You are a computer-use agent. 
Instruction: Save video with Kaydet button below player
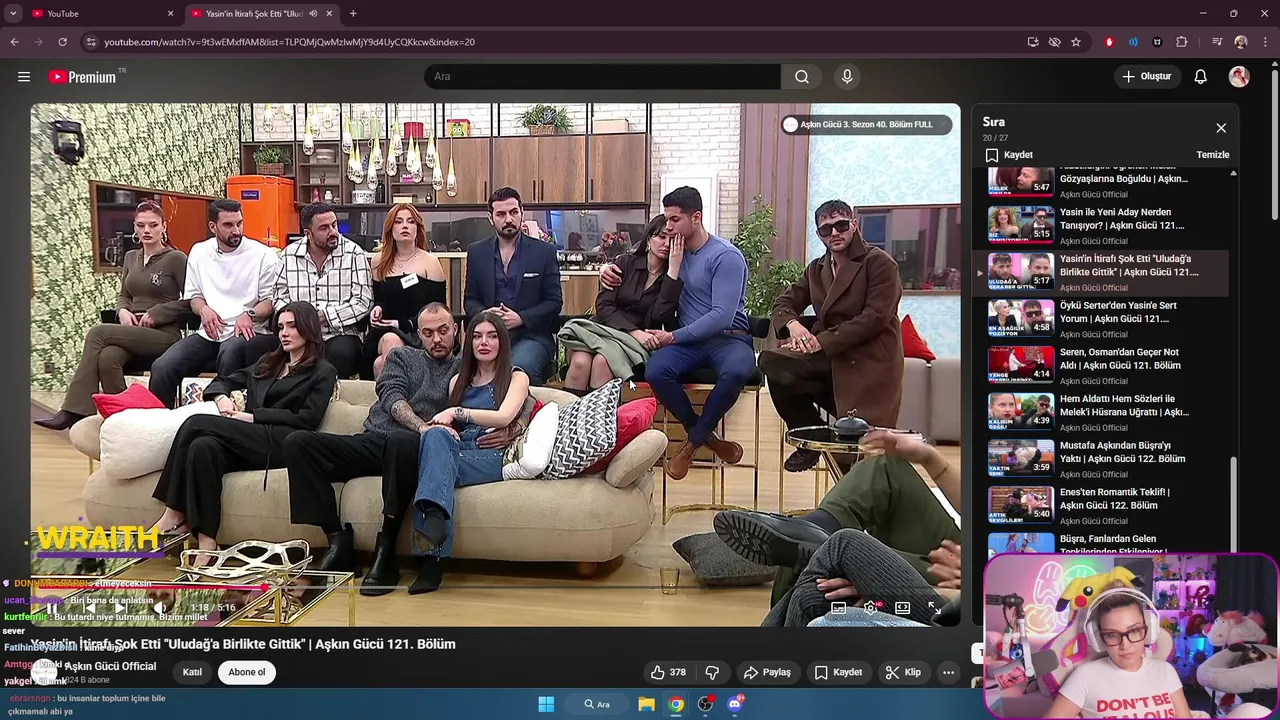point(838,672)
